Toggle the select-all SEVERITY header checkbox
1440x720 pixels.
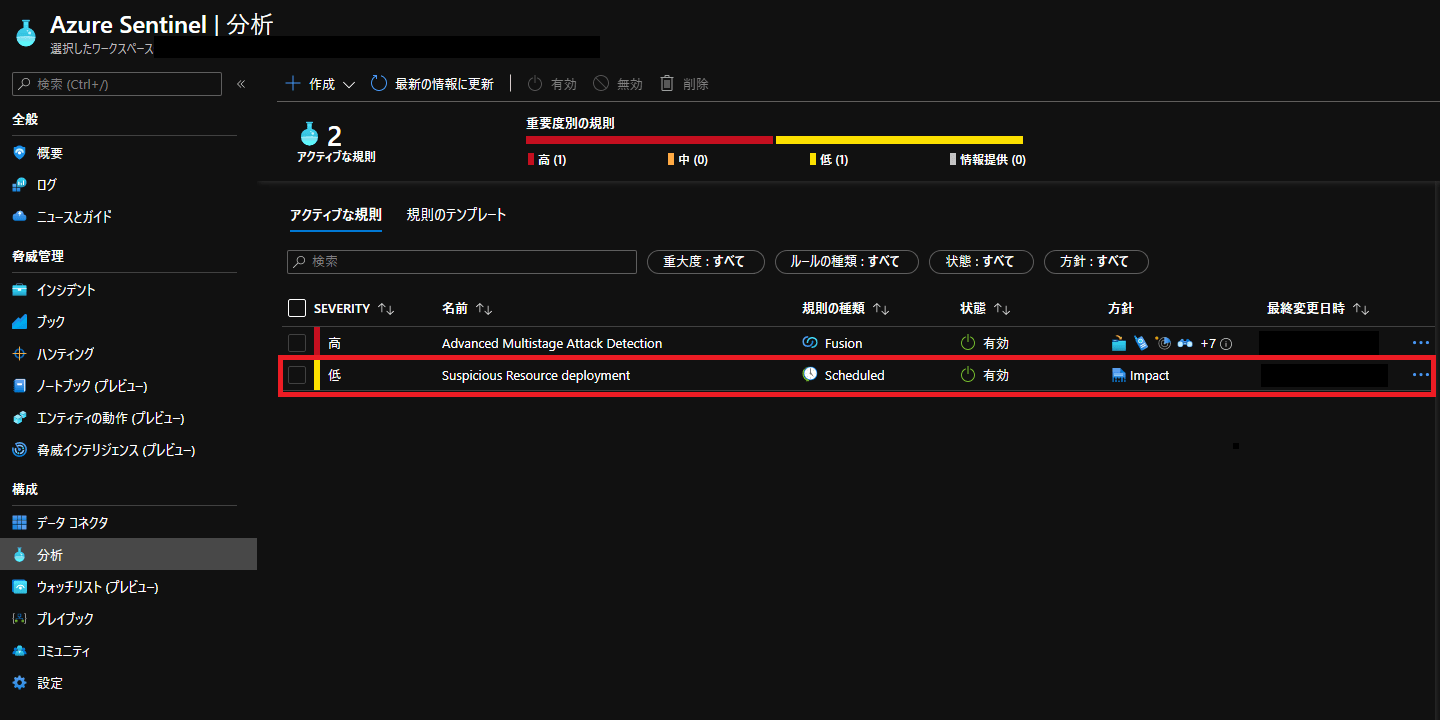point(297,309)
